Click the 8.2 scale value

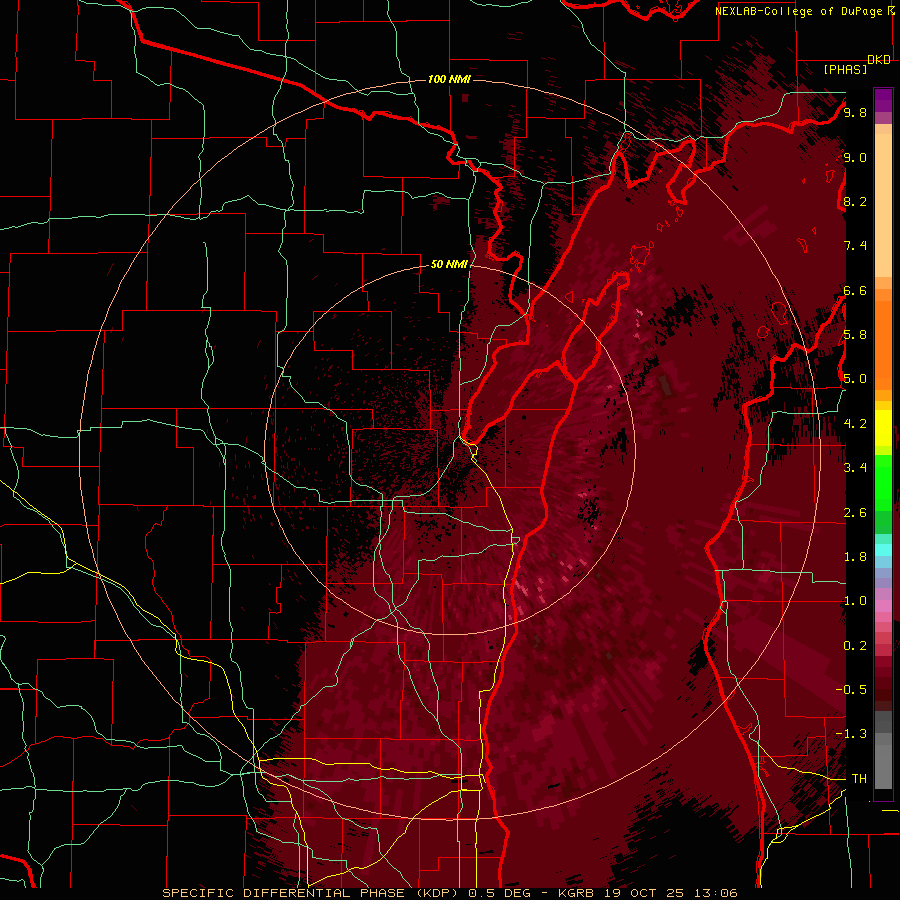click(x=855, y=201)
